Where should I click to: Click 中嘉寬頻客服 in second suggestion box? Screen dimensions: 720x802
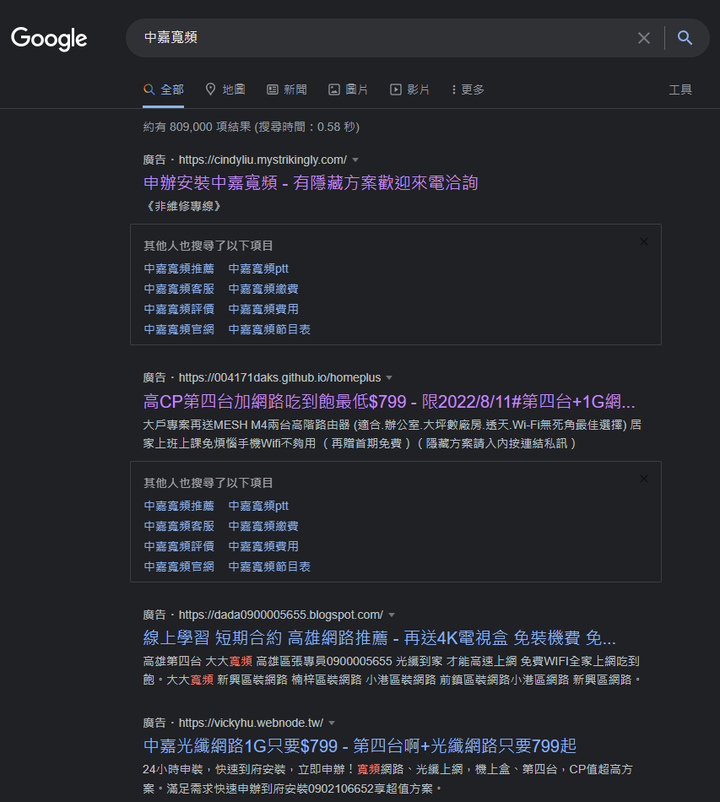click(x=179, y=526)
